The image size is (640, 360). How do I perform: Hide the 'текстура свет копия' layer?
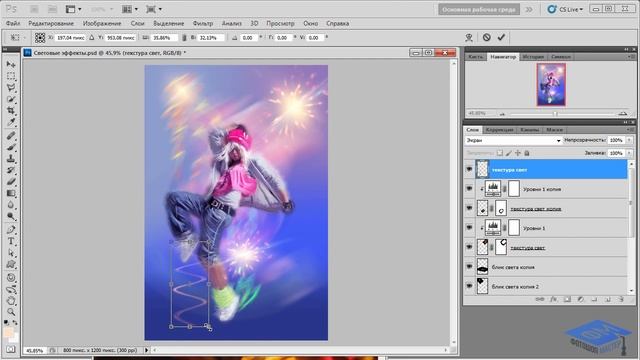(469, 208)
